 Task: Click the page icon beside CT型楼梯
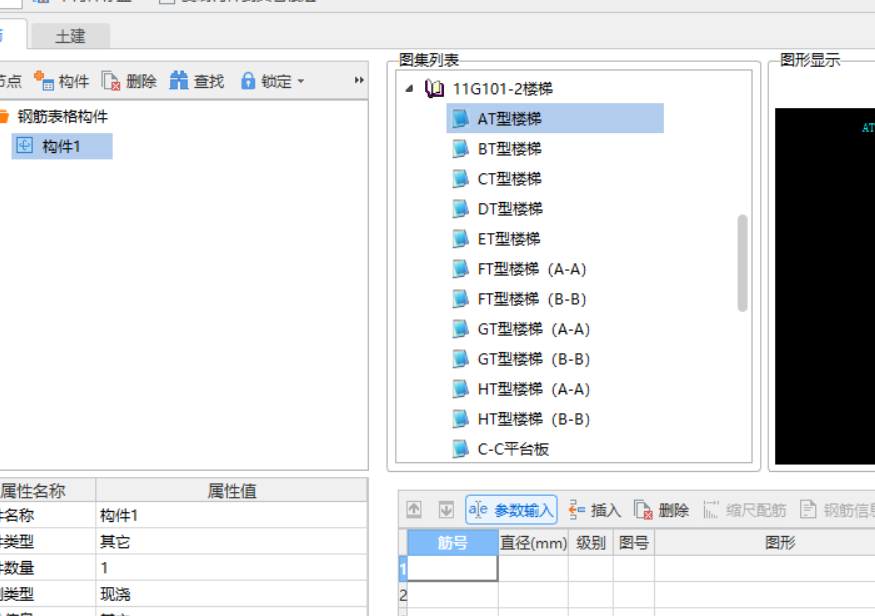click(x=460, y=179)
